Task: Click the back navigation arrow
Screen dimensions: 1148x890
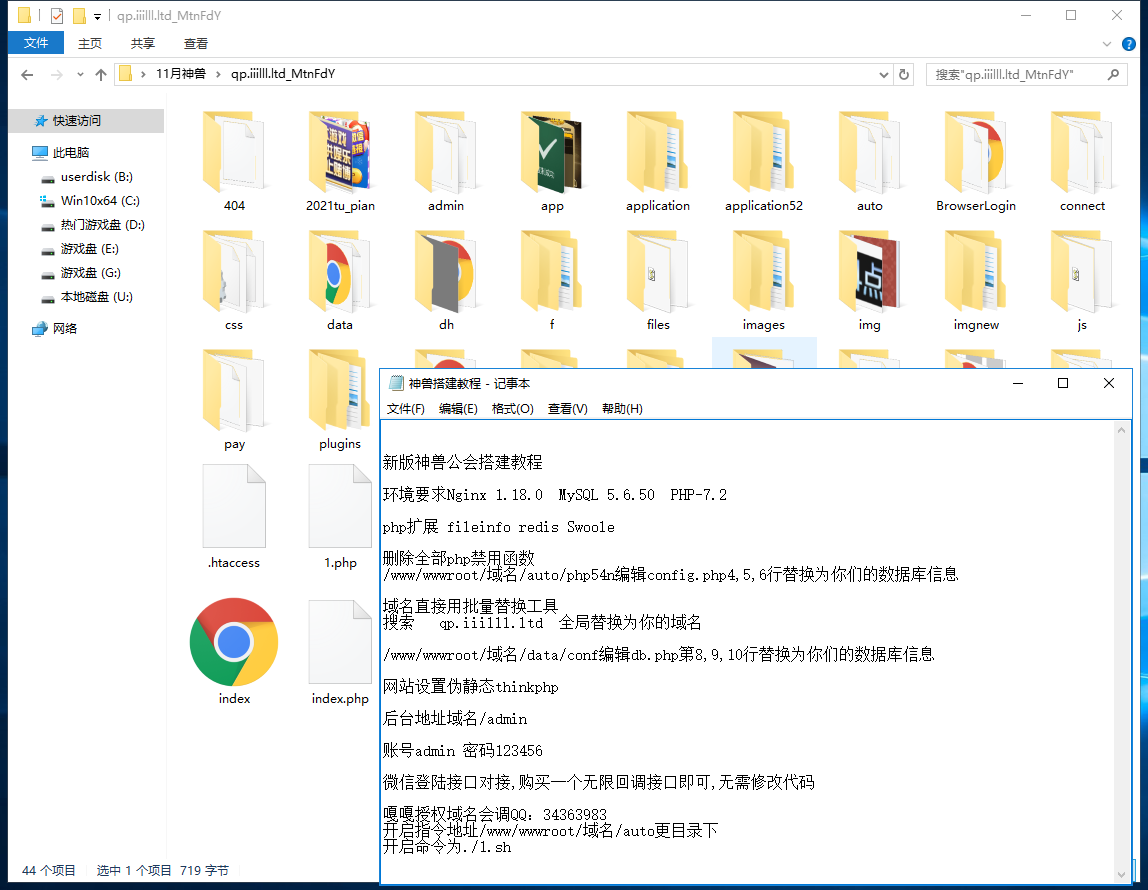Action: click(26, 74)
